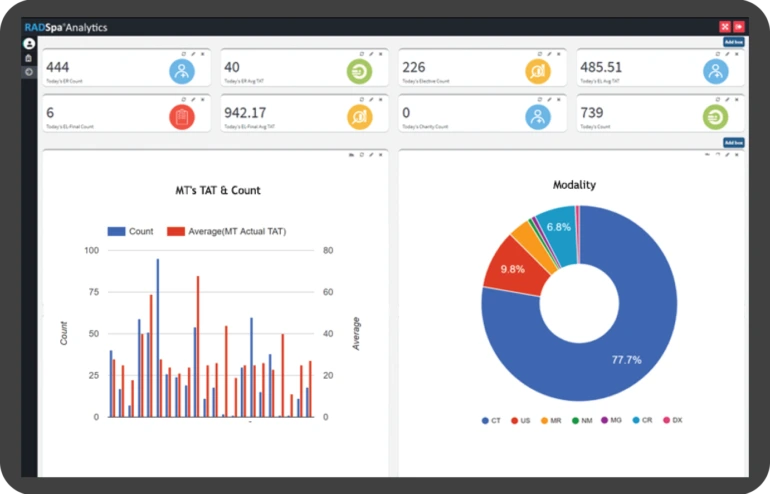
Task: Open the chart-type icon on MT's TAT panel
Action: pyautogui.click(x=352, y=155)
